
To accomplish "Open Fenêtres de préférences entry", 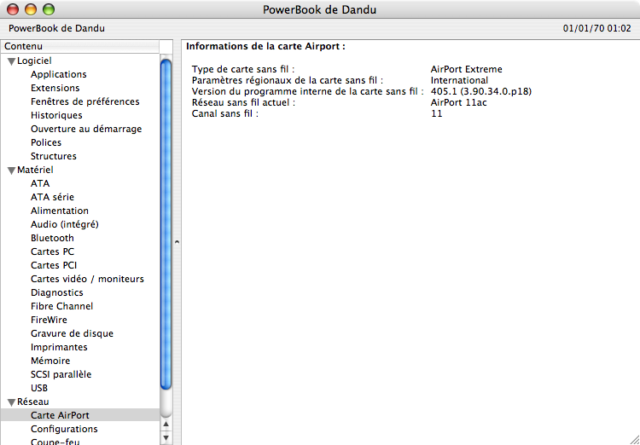I will tap(85, 102).
